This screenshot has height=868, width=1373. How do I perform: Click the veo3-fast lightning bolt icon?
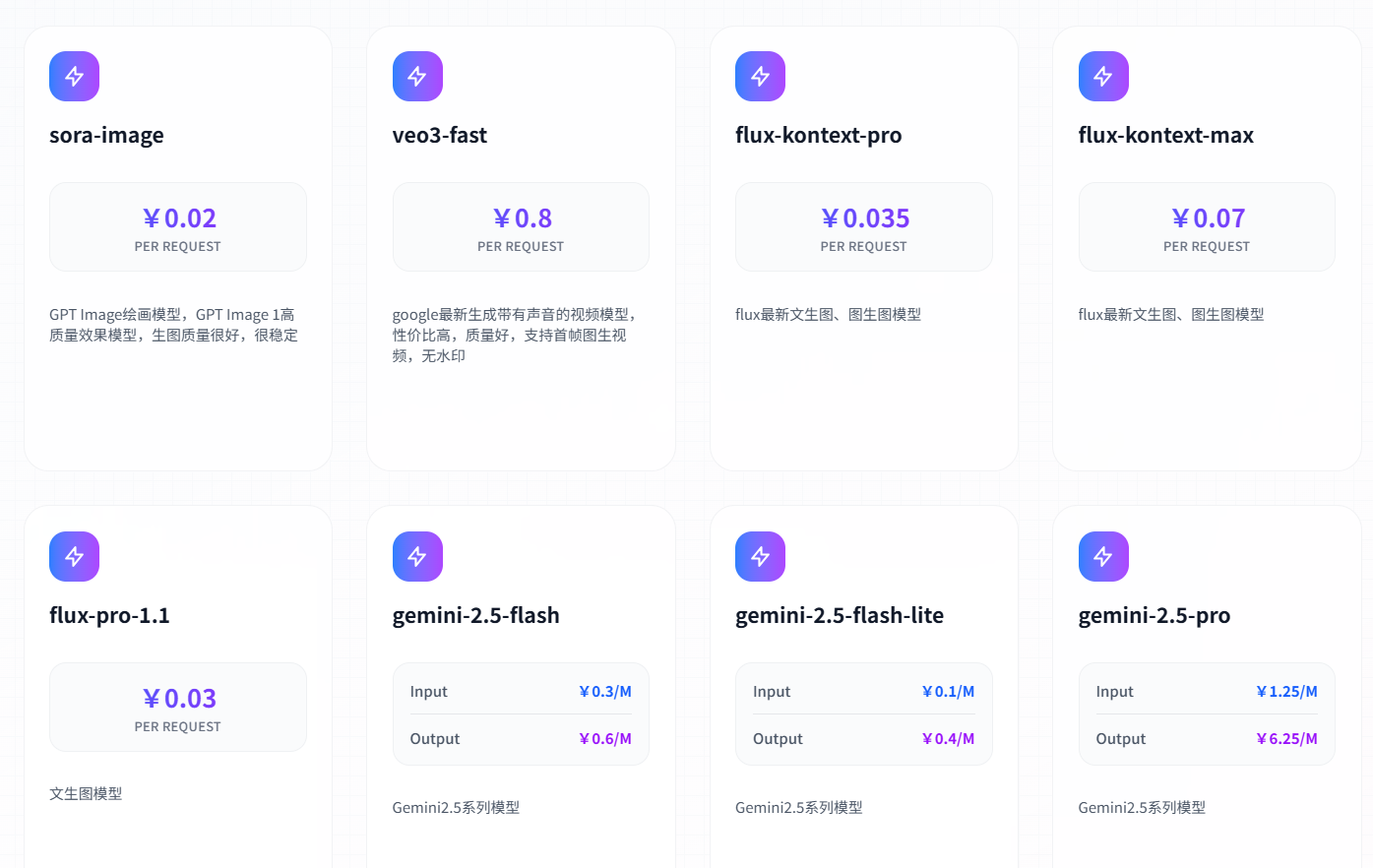click(x=417, y=76)
